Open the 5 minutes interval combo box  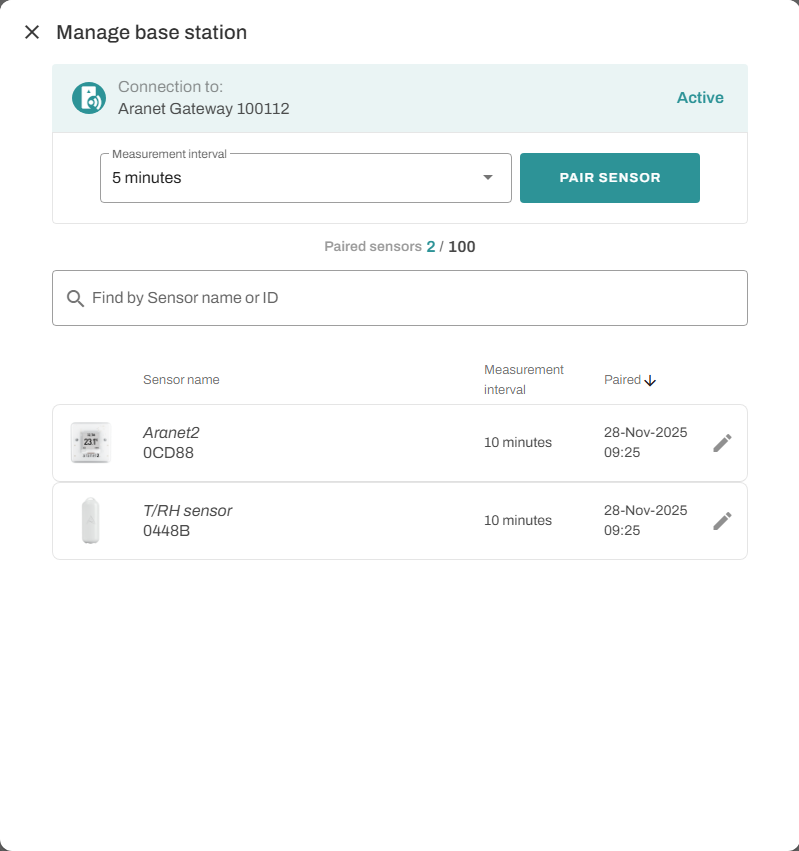(x=290, y=178)
